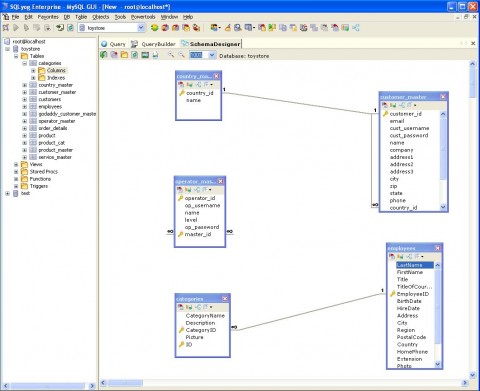Viewport: 480px width, 391px height.
Task: Click the zoom percentage input field
Action: pyautogui.click(x=198, y=55)
